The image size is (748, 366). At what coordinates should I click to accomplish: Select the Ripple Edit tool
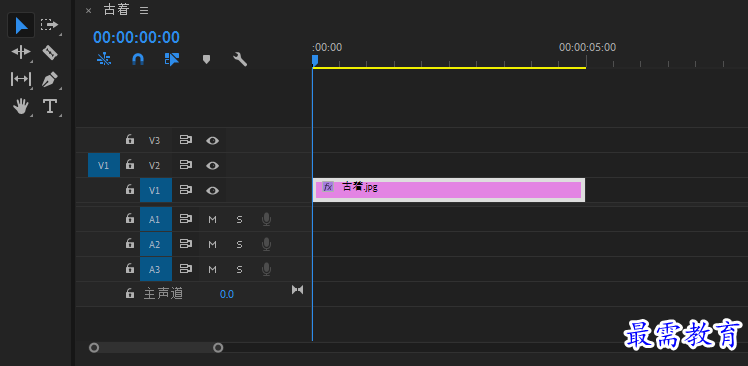point(21,52)
